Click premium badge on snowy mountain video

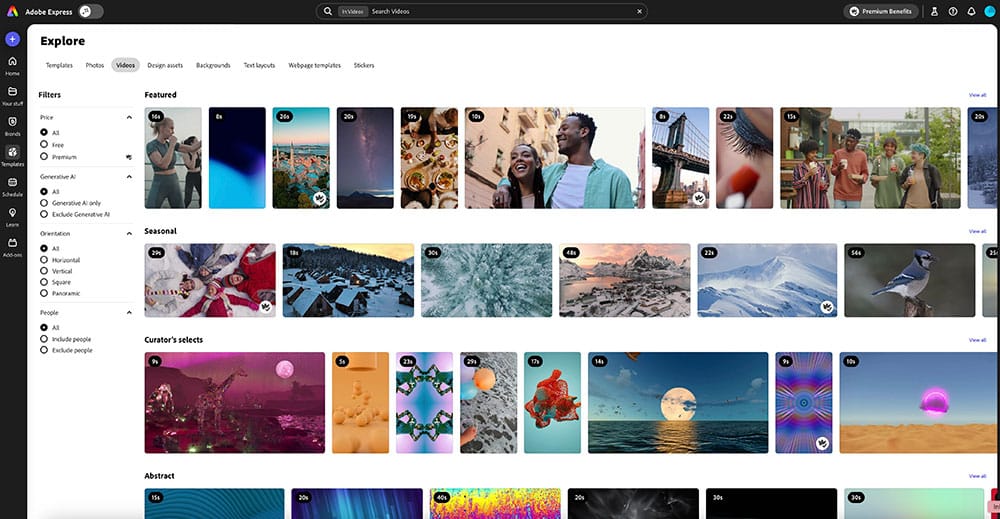(827, 307)
